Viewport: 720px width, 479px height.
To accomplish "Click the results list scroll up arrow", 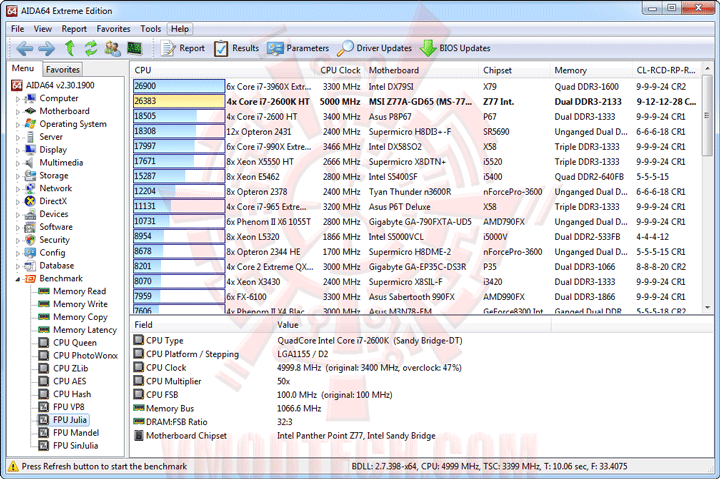I will coord(707,68).
